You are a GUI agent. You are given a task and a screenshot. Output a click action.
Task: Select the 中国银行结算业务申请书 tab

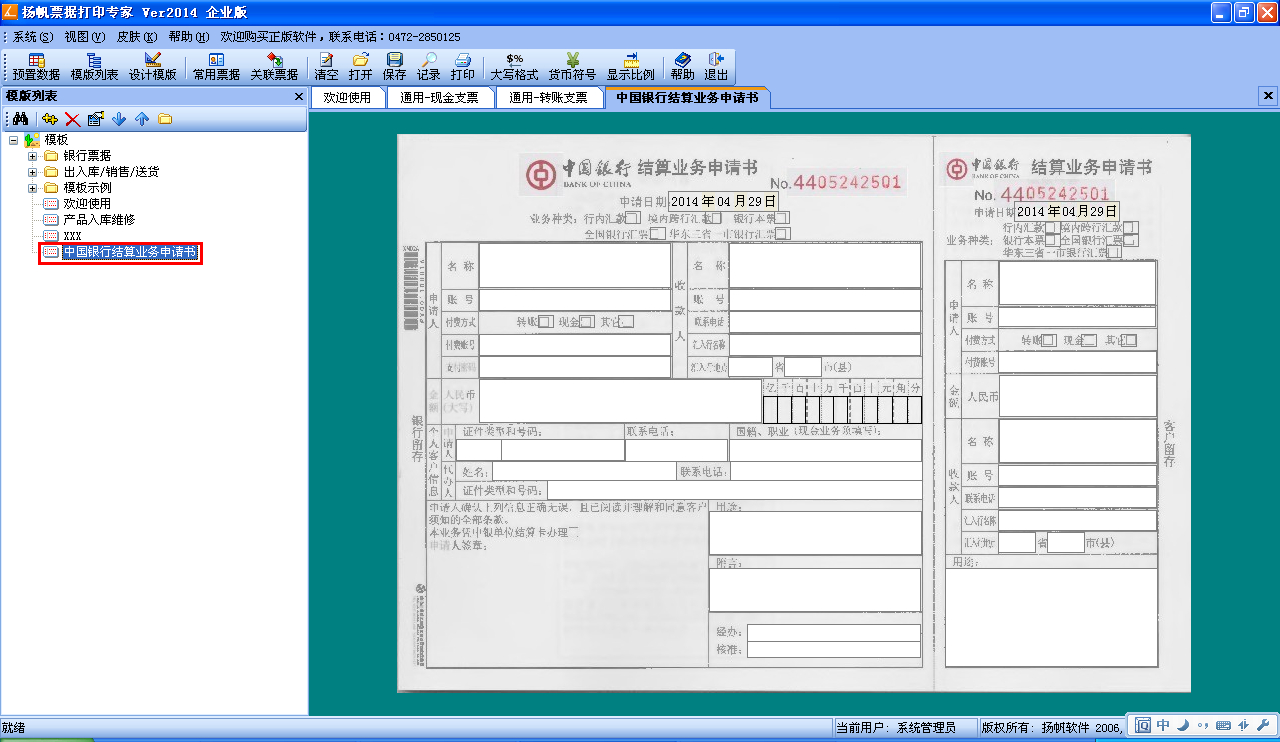(x=687, y=97)
